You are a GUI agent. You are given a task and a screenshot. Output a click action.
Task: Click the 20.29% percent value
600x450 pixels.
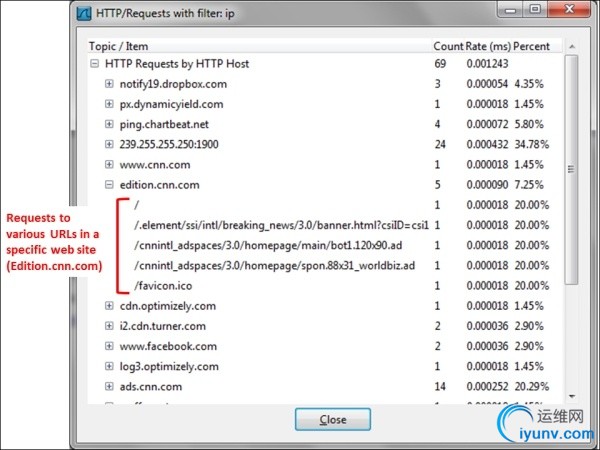point(532,386)
